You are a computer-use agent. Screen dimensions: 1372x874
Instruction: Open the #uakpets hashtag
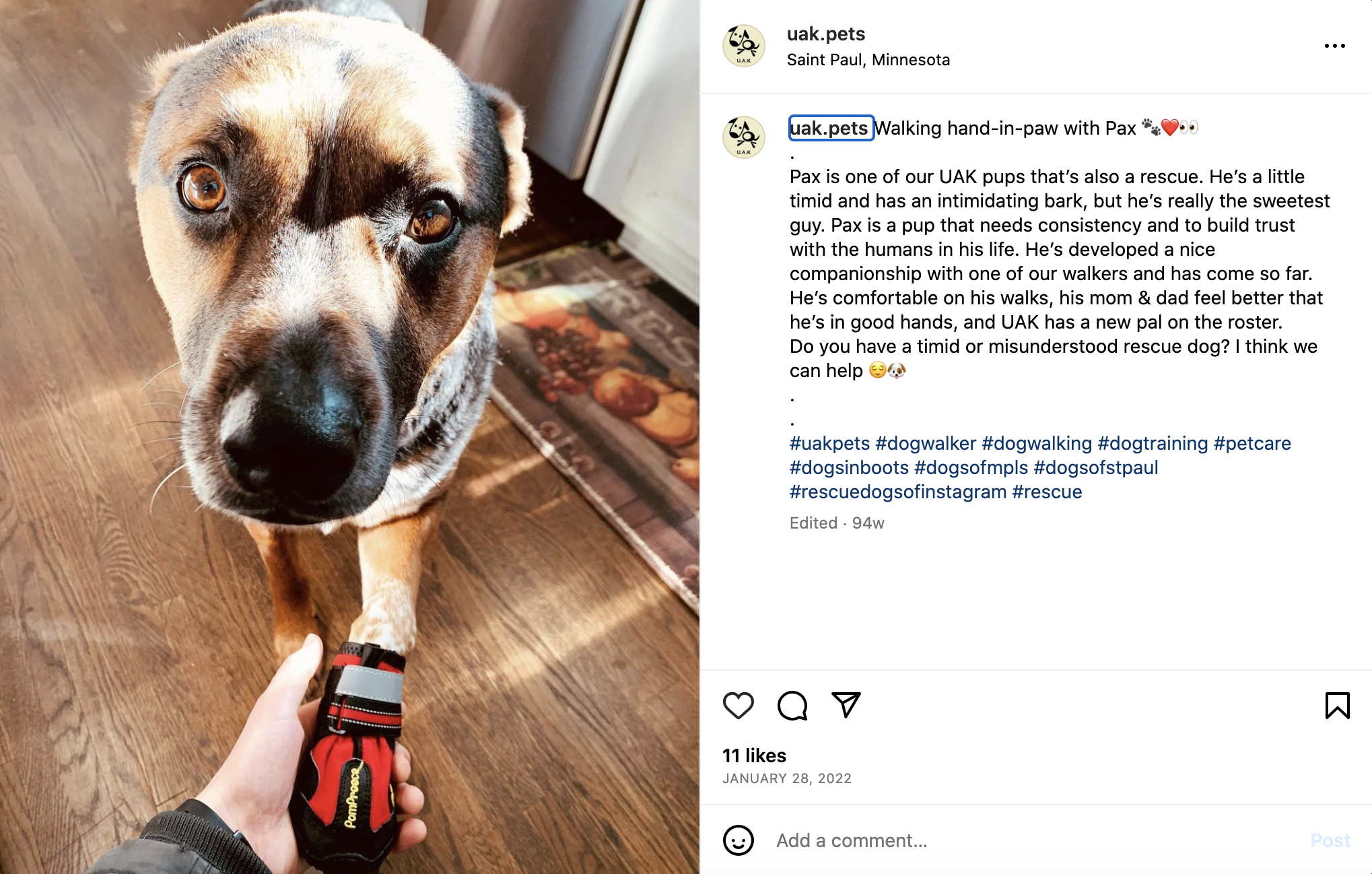tap(829, 444)
